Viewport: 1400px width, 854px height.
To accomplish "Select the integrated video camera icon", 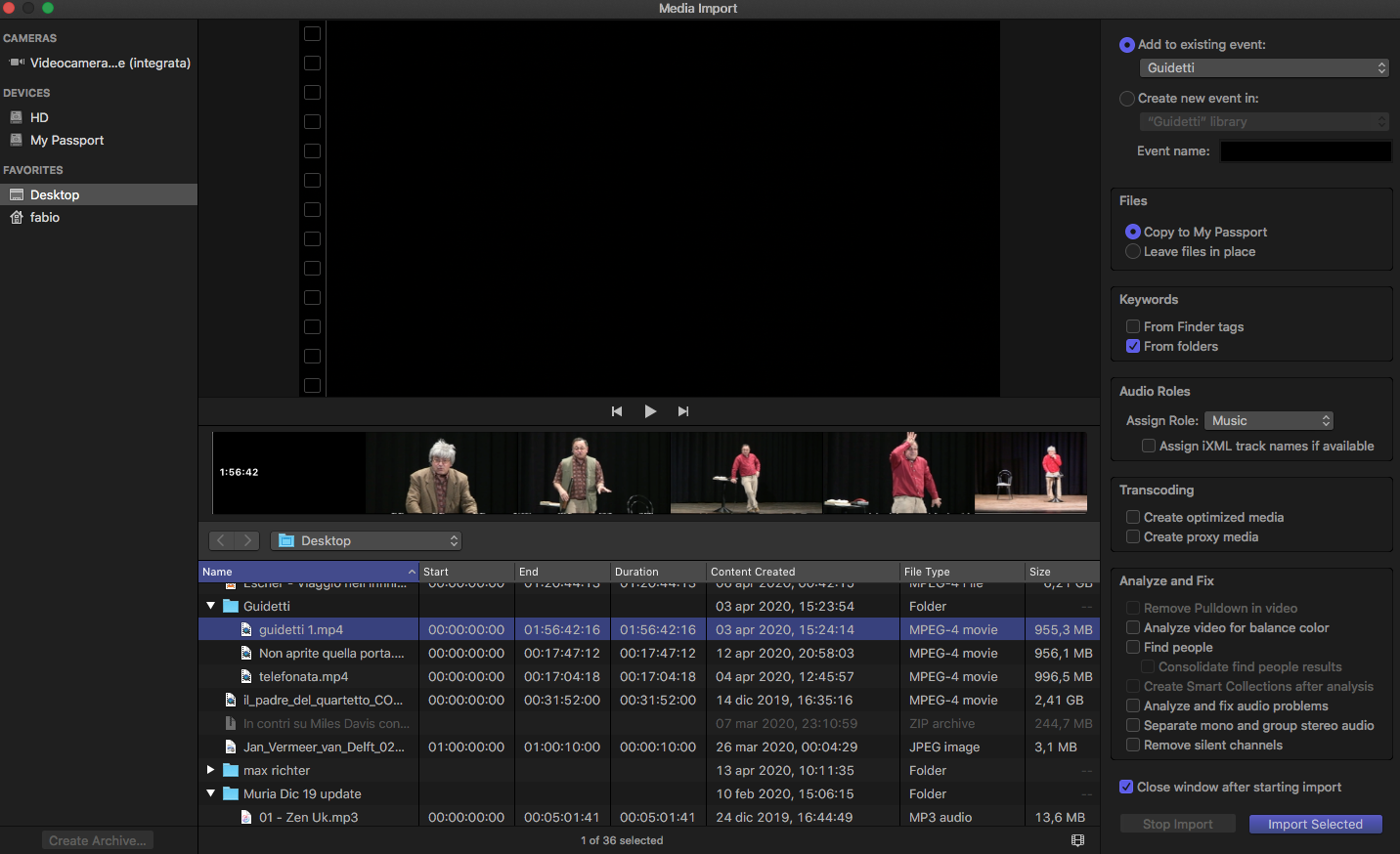I will (x=17, y=63).
